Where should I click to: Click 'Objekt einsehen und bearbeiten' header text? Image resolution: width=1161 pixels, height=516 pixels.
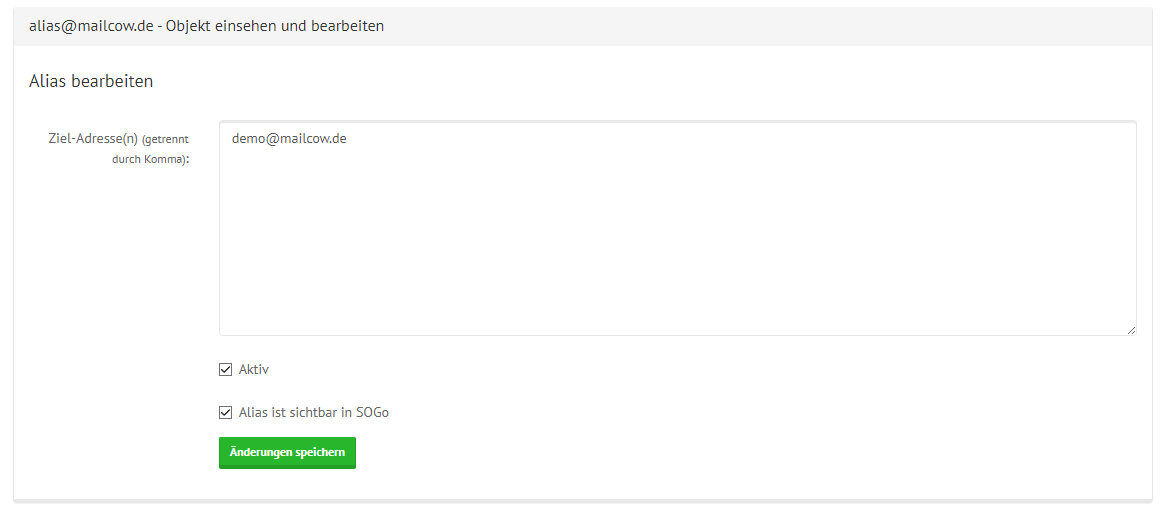pos(275,26)
